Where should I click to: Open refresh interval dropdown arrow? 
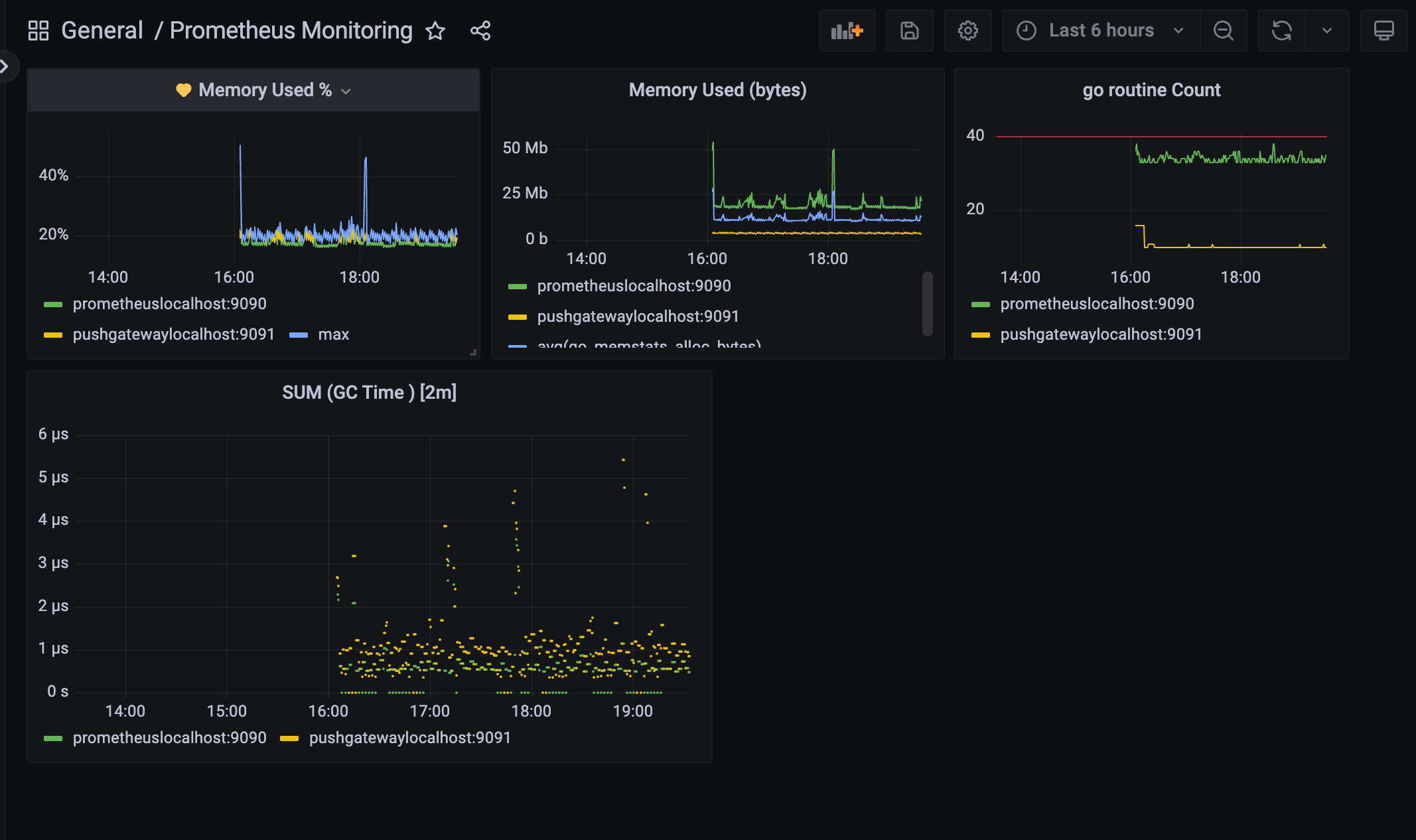coord(1326,31)
